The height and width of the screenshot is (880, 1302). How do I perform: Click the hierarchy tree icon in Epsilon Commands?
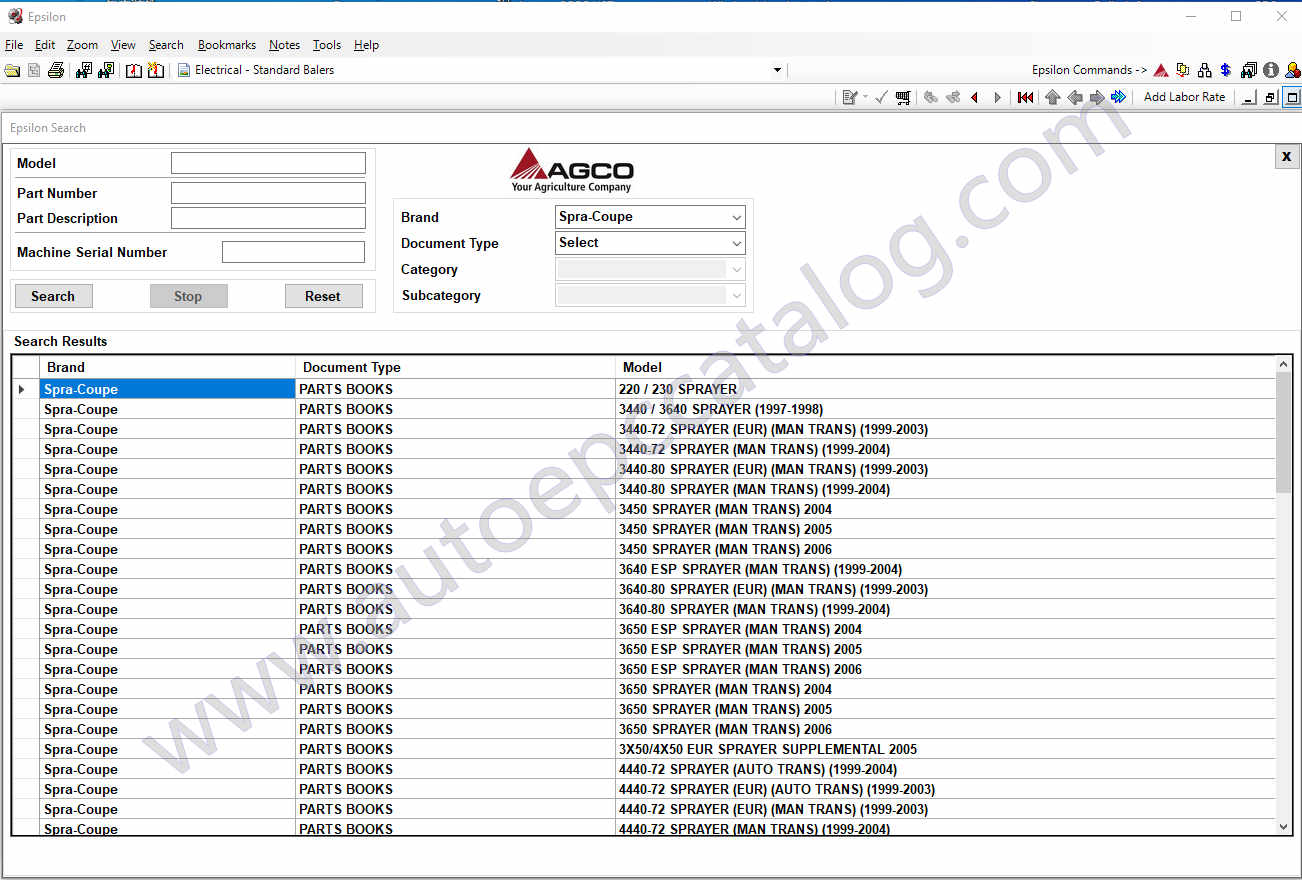pos(1204,70)
